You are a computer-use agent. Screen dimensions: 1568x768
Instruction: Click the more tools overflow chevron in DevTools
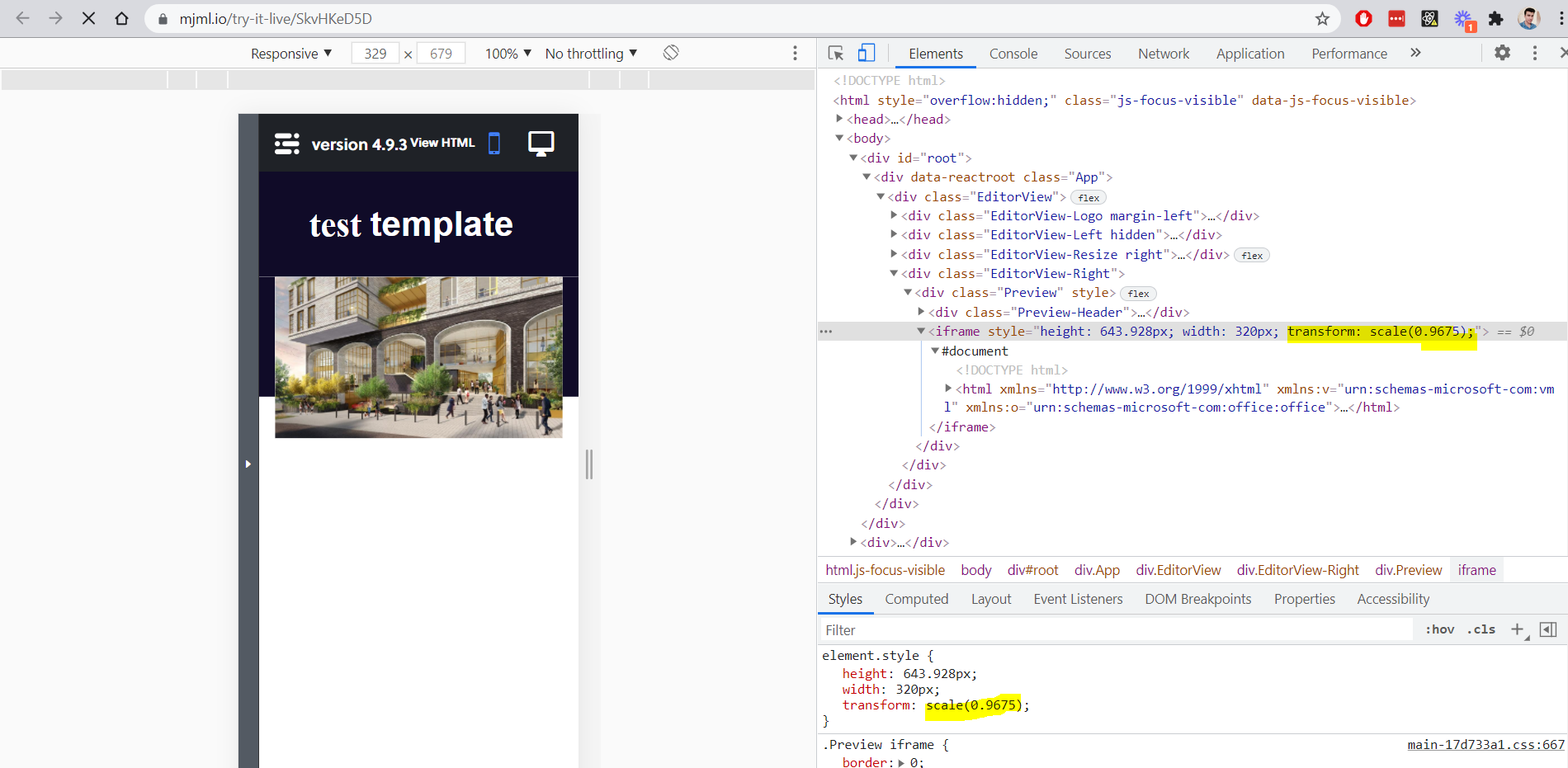[1415, 53]
